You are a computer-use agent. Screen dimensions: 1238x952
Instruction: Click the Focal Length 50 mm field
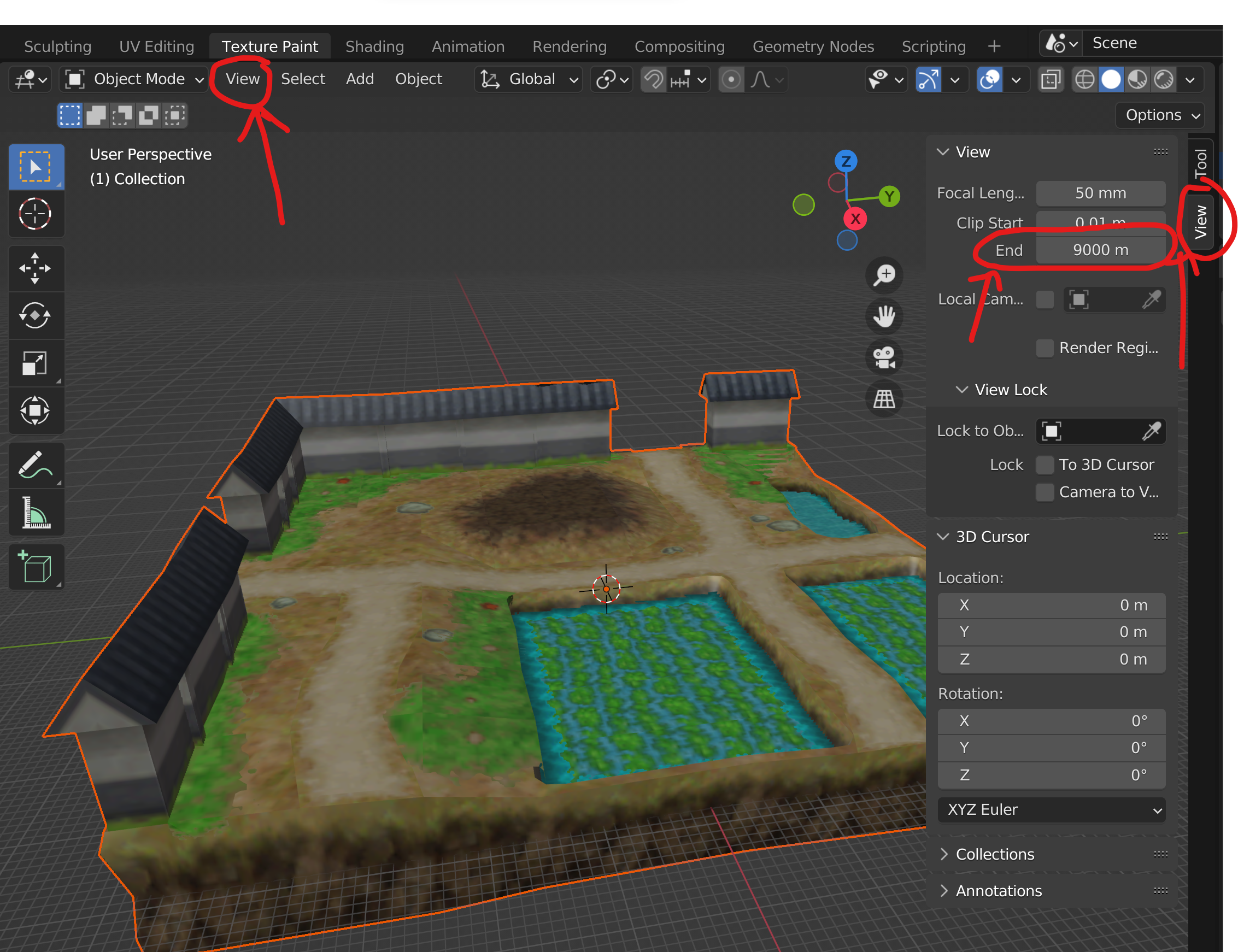point(1100,193)
